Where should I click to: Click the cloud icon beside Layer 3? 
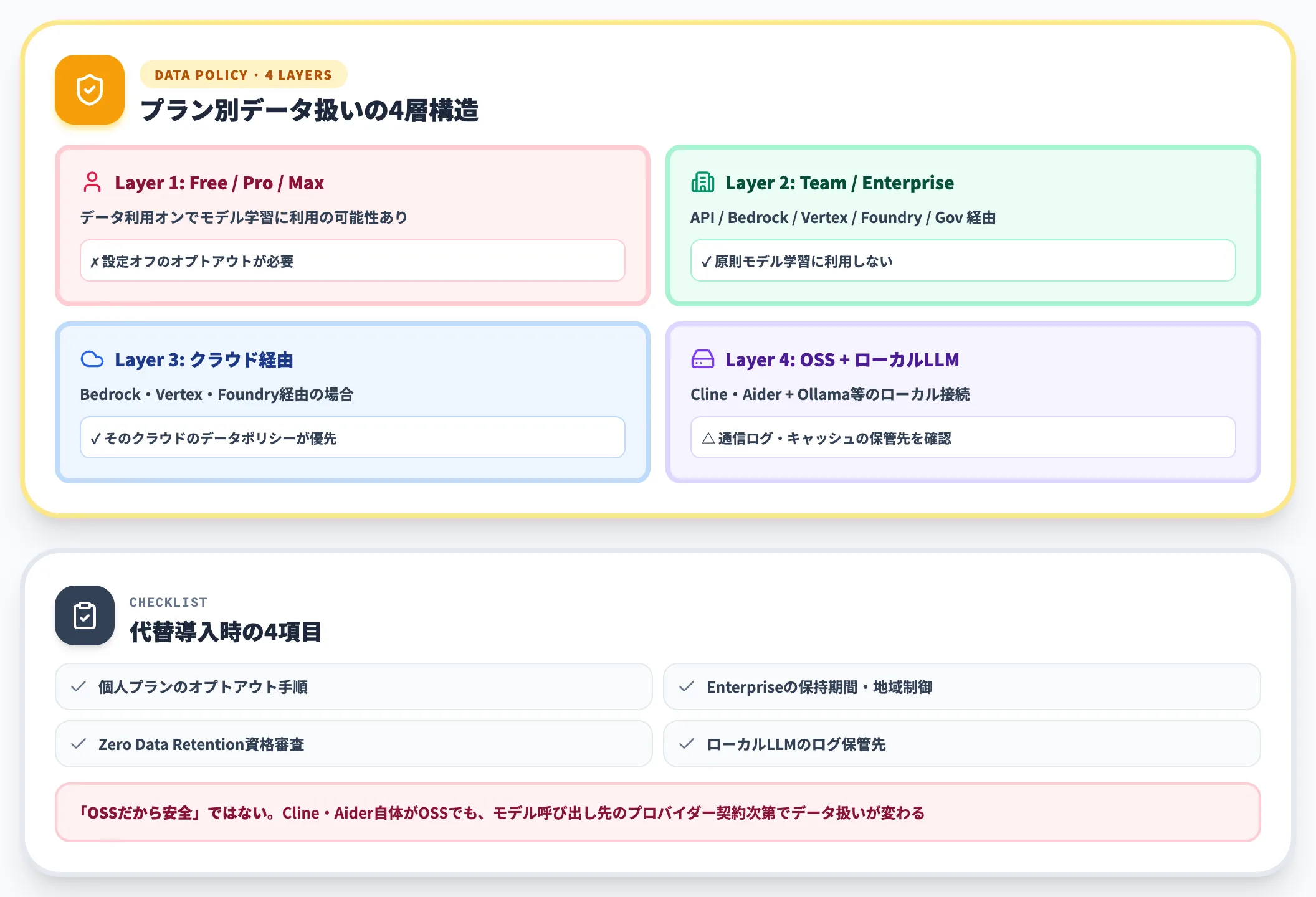[x=92, y=359]
